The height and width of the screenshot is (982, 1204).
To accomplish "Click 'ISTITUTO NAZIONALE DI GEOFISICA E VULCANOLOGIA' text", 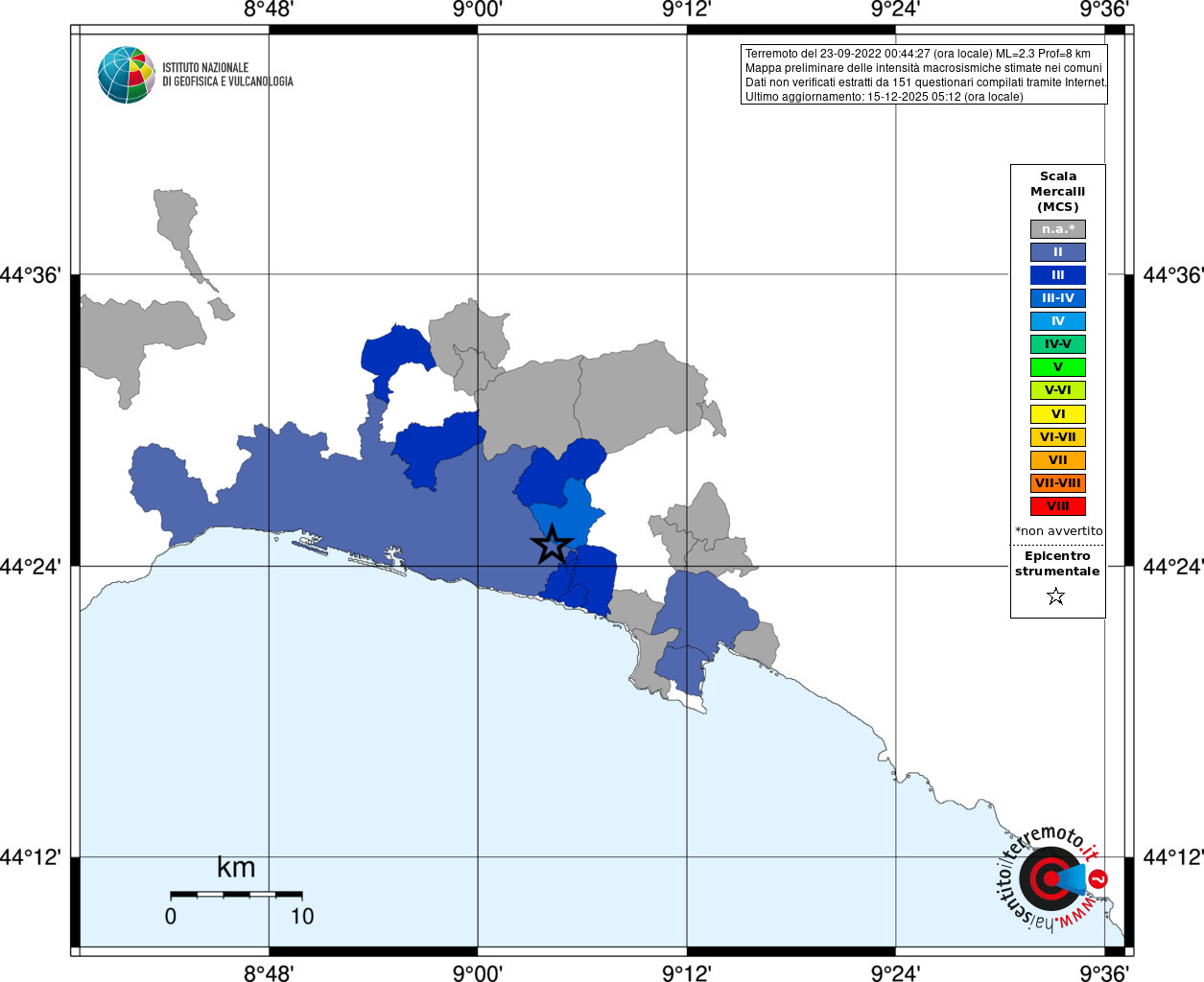I will coord(227,75).
